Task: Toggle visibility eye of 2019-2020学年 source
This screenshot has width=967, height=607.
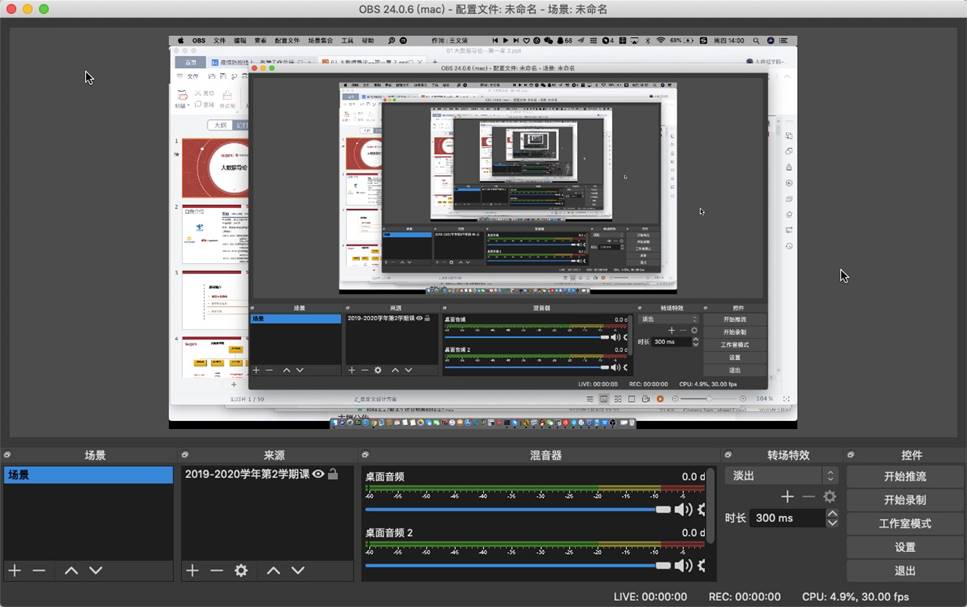Action: click(x=318, y=475)
